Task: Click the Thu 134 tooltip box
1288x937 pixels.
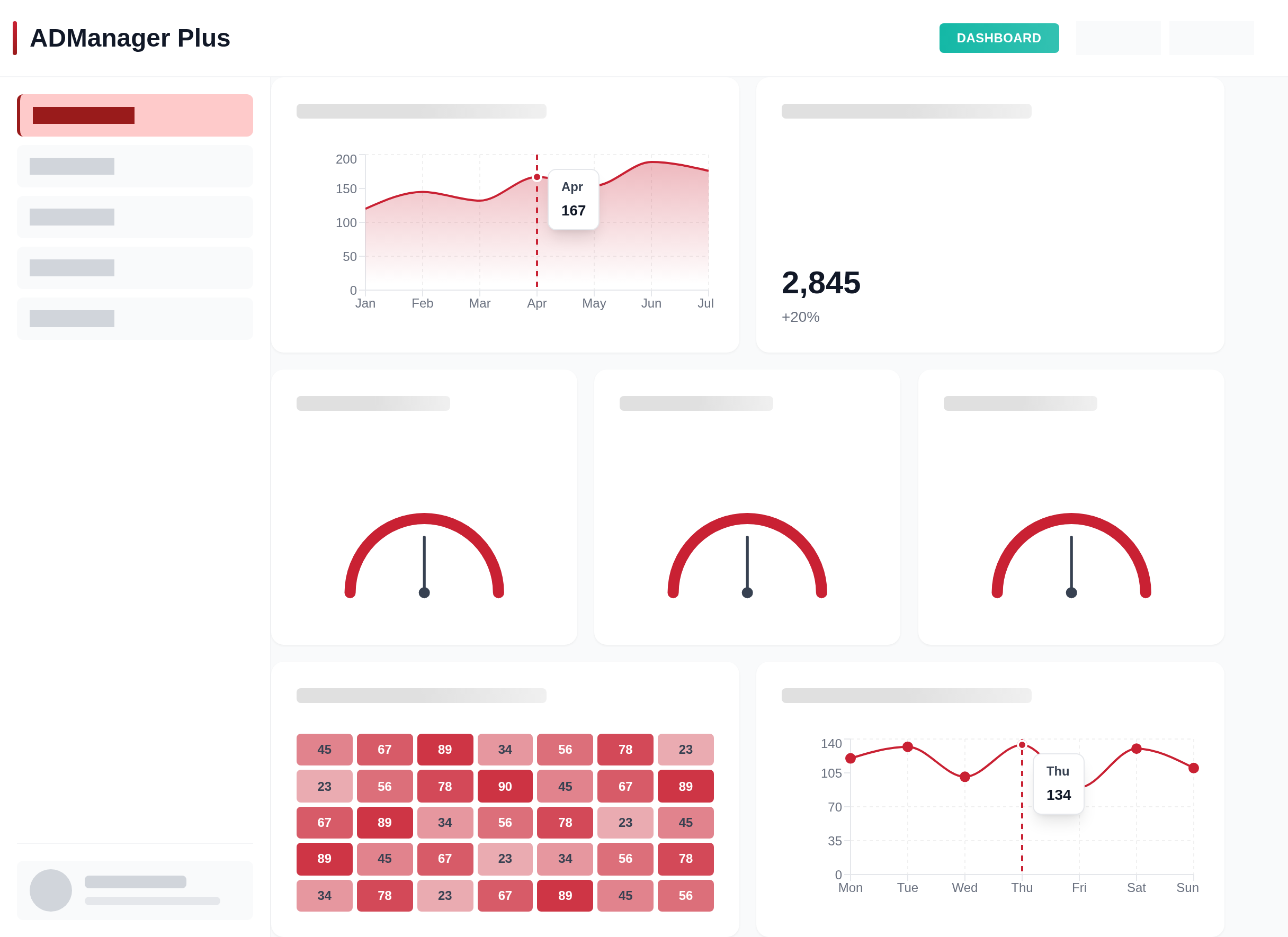Action: (x=1058, y=784)
